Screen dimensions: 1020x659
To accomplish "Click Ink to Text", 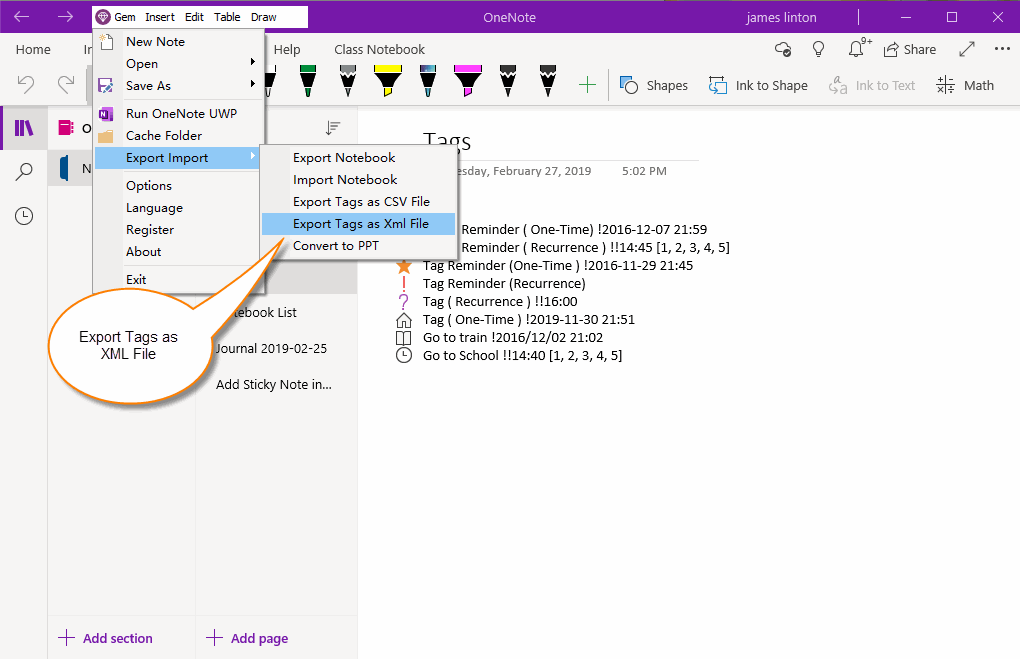I will (x=872, y=85).
